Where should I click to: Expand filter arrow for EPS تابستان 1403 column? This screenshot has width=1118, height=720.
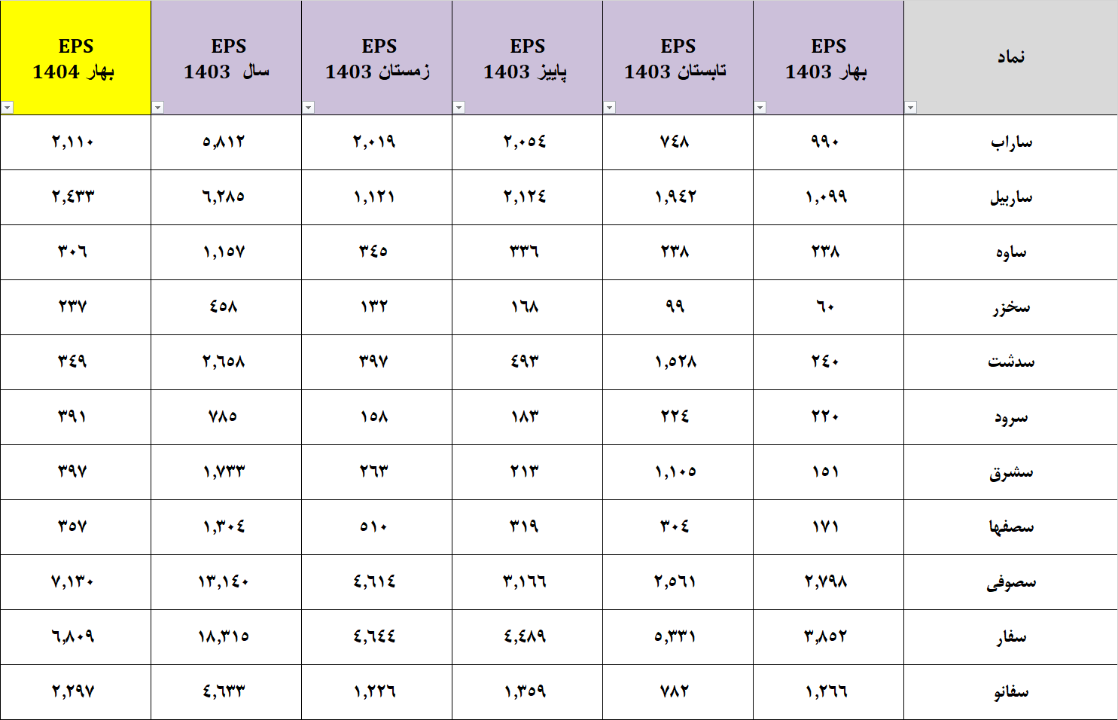[x=610, y=107]
